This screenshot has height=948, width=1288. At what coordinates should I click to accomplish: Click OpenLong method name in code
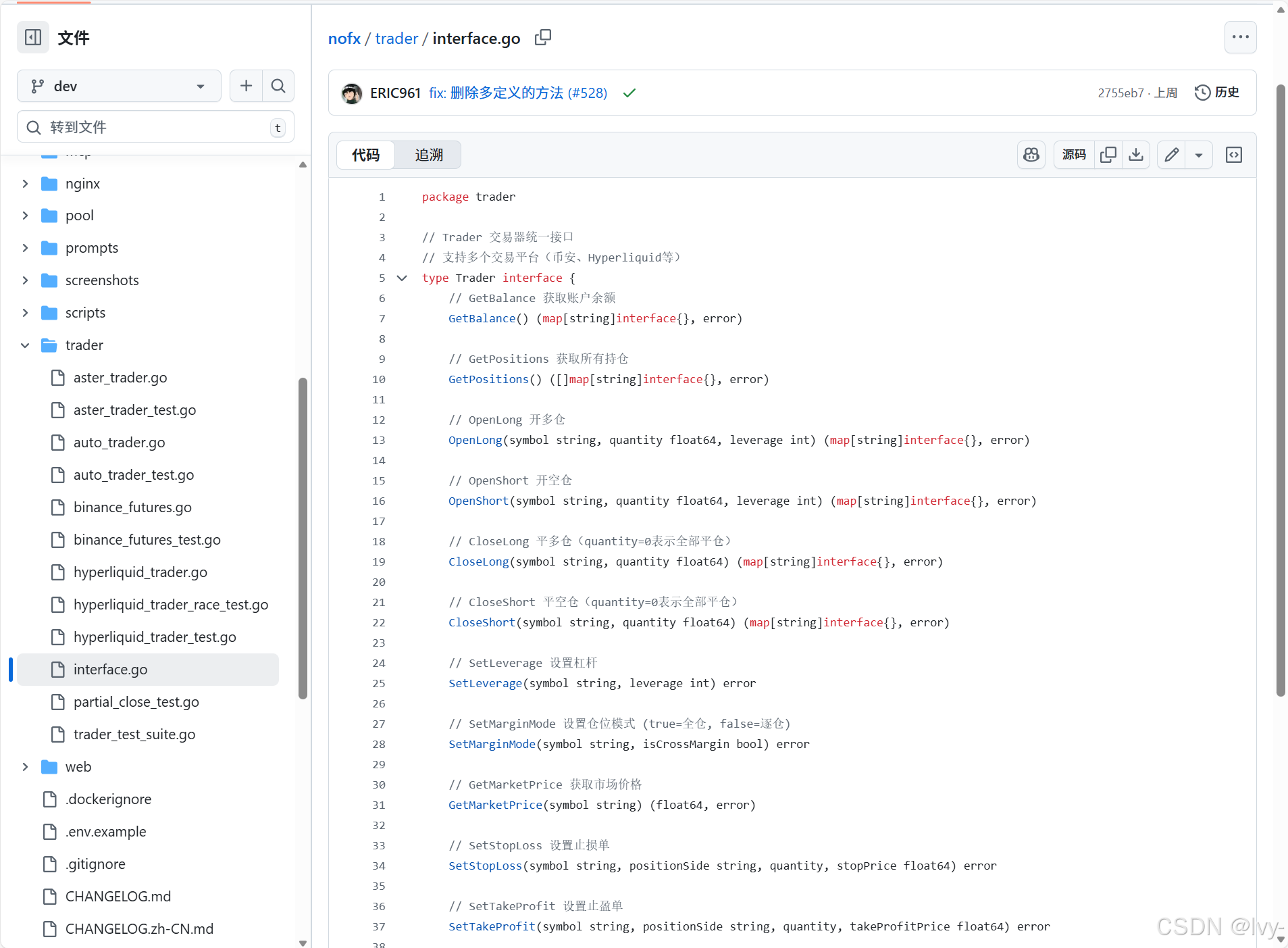(x=475, y=440)
